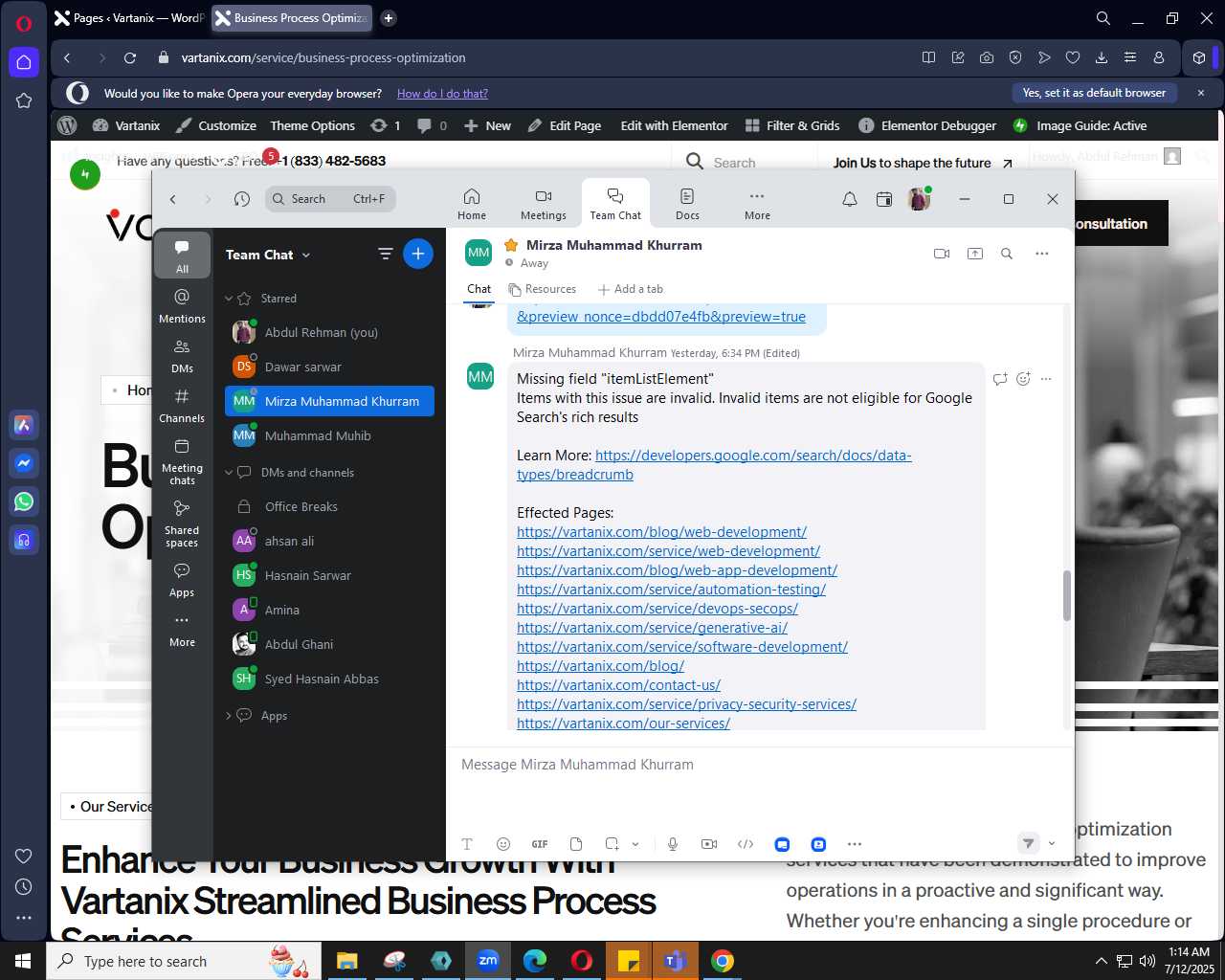The height and width of the screenshot is (980, 1225).
Task: Open Mentions in Zoom sidebar
Action: (182, 305)
